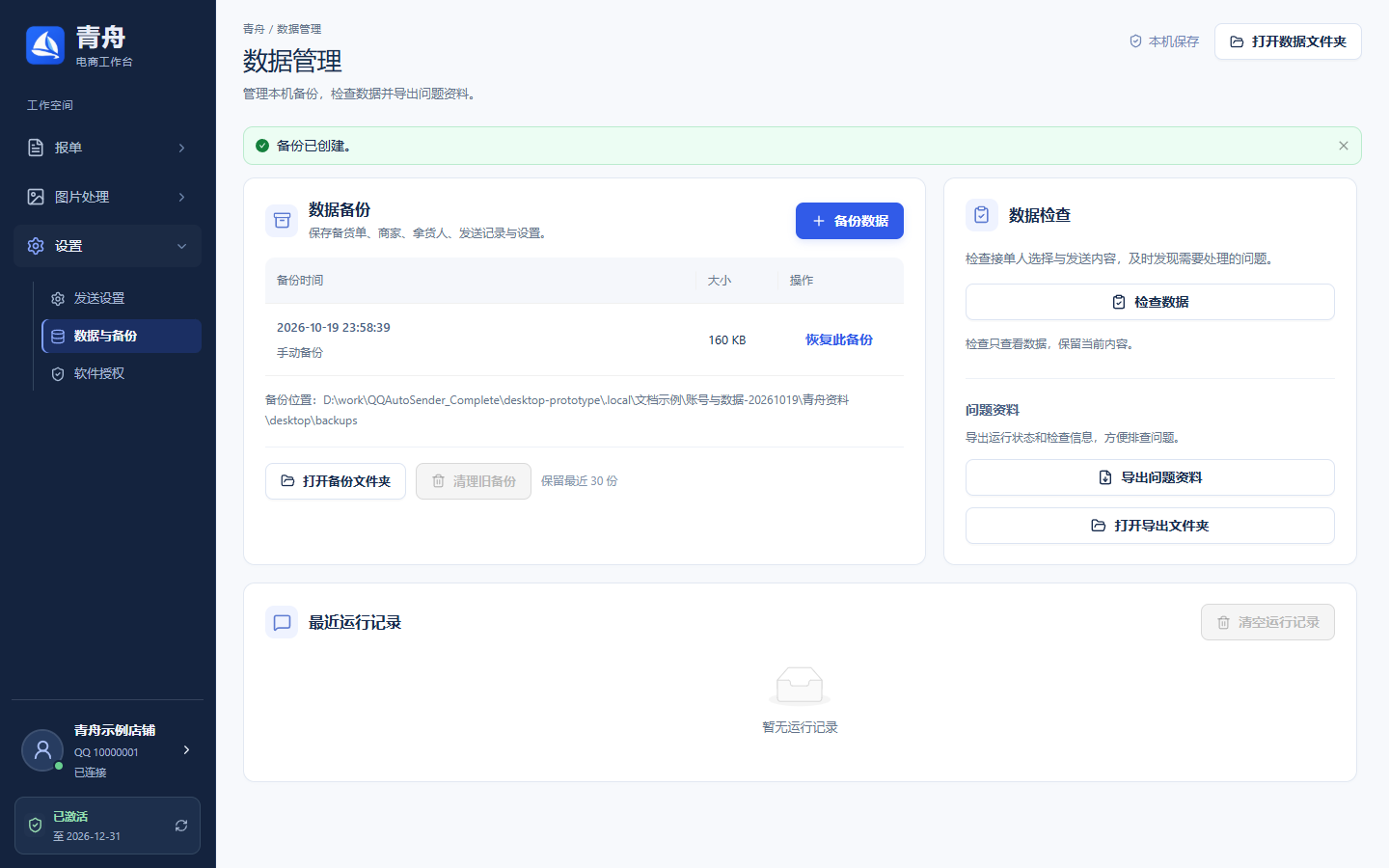Click the 至 2026-12-31 expiry text

tap(87, 836)
